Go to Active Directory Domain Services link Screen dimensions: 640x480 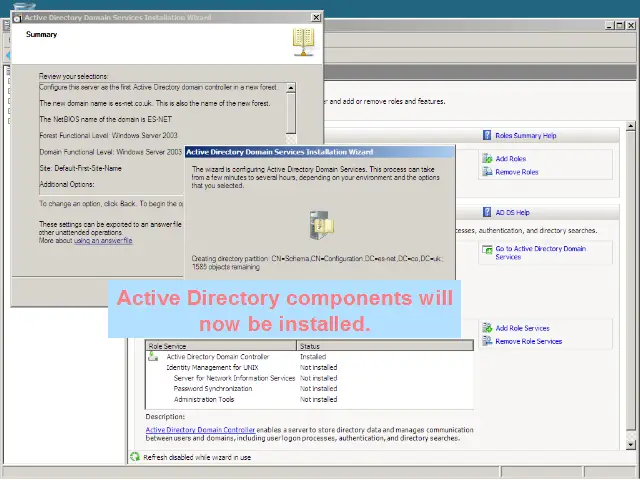(x=540, y=249)
